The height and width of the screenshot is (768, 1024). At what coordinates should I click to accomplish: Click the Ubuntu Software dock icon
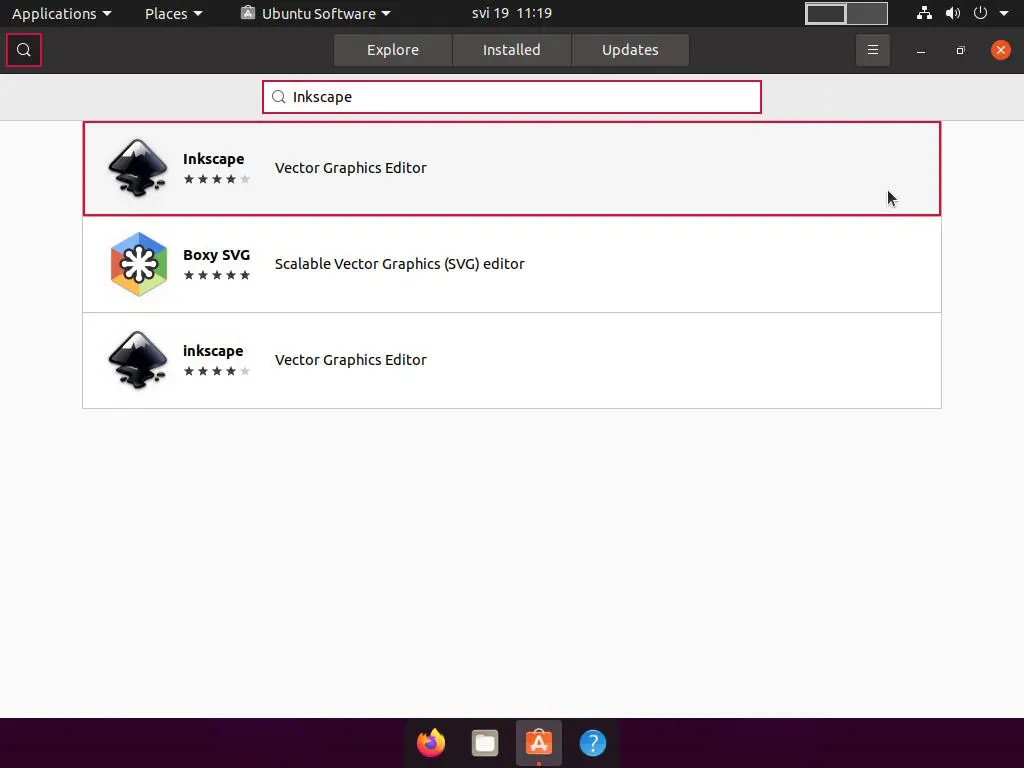click(539, 743)
